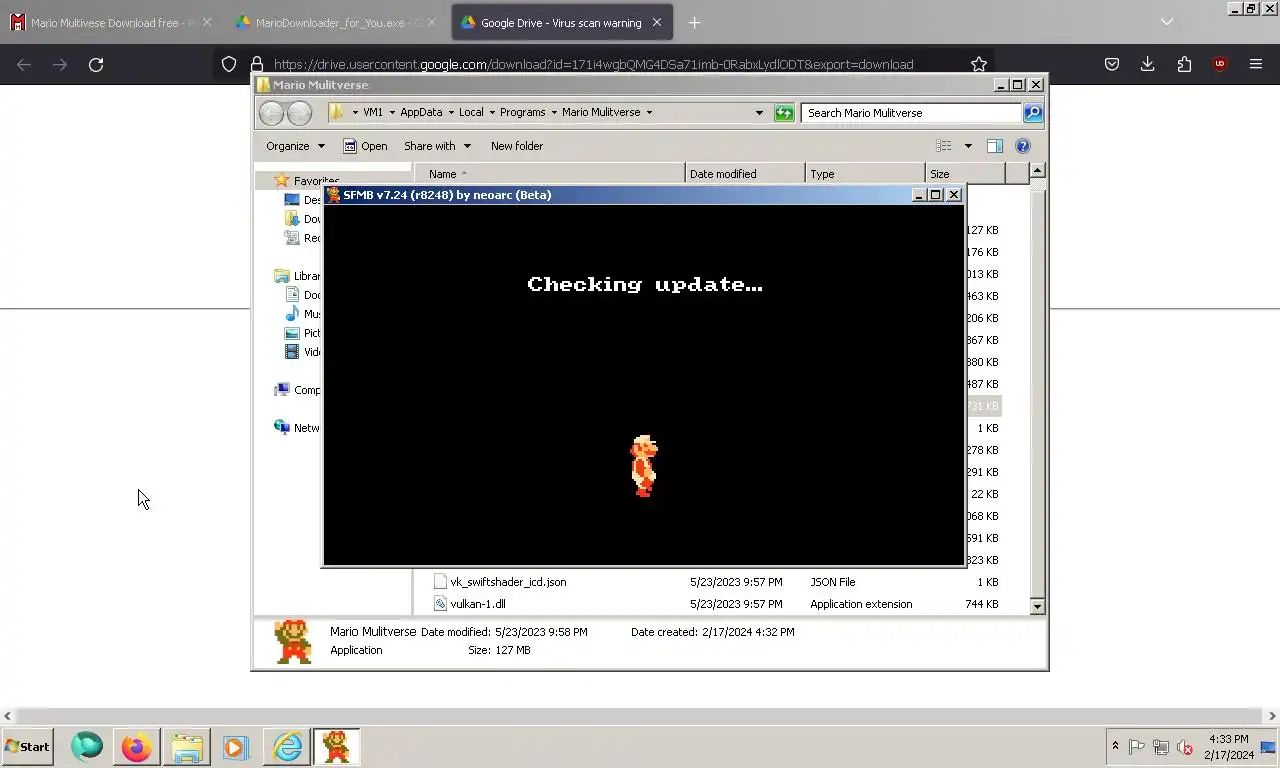Click the Explorer scrollbar up arrow
Image resolution: width=1280 pixels, height=768 pixels.
1037,171
